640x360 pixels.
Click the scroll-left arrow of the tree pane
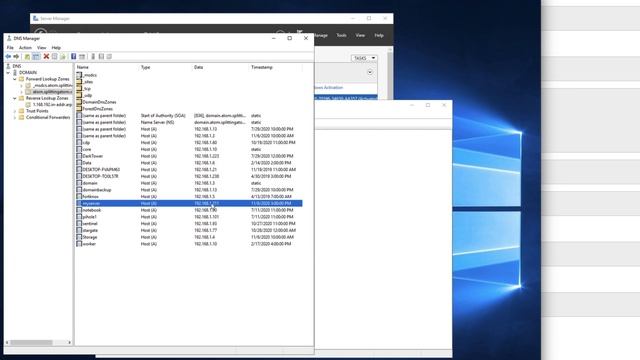click(x=7, y=342)
